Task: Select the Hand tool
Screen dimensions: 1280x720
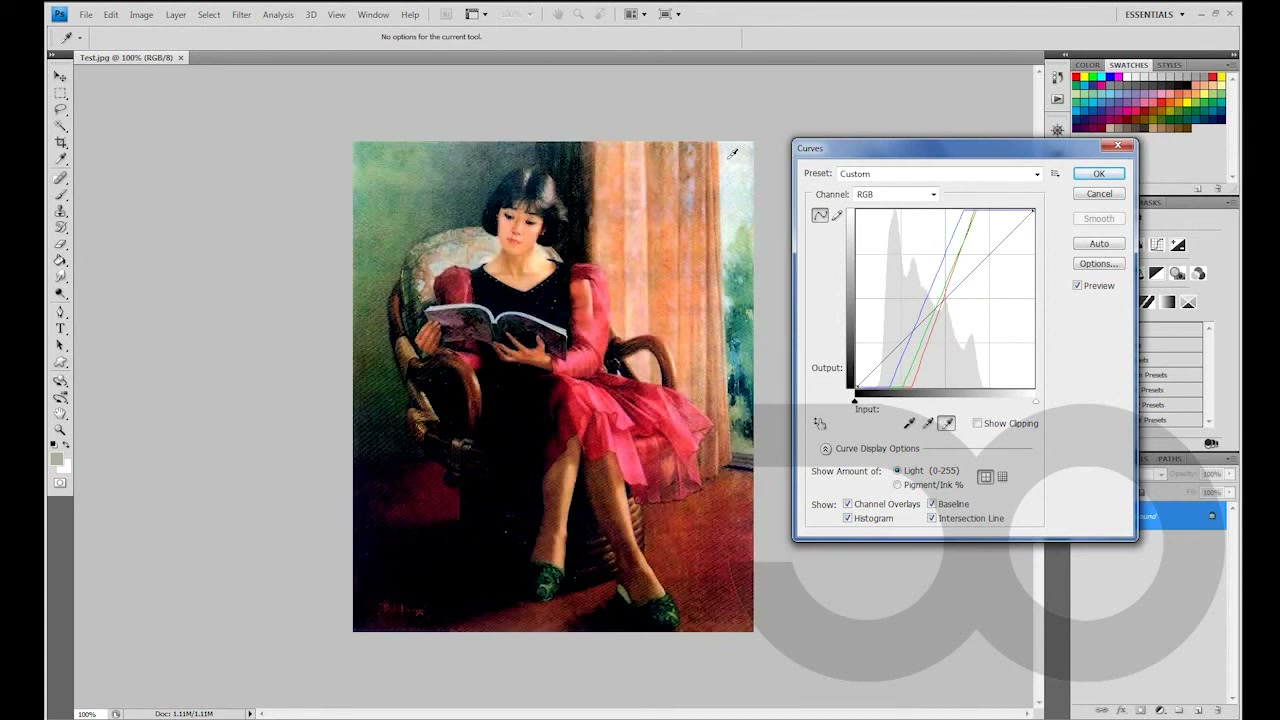Action: pyautogui.click(x=60, y=413)
